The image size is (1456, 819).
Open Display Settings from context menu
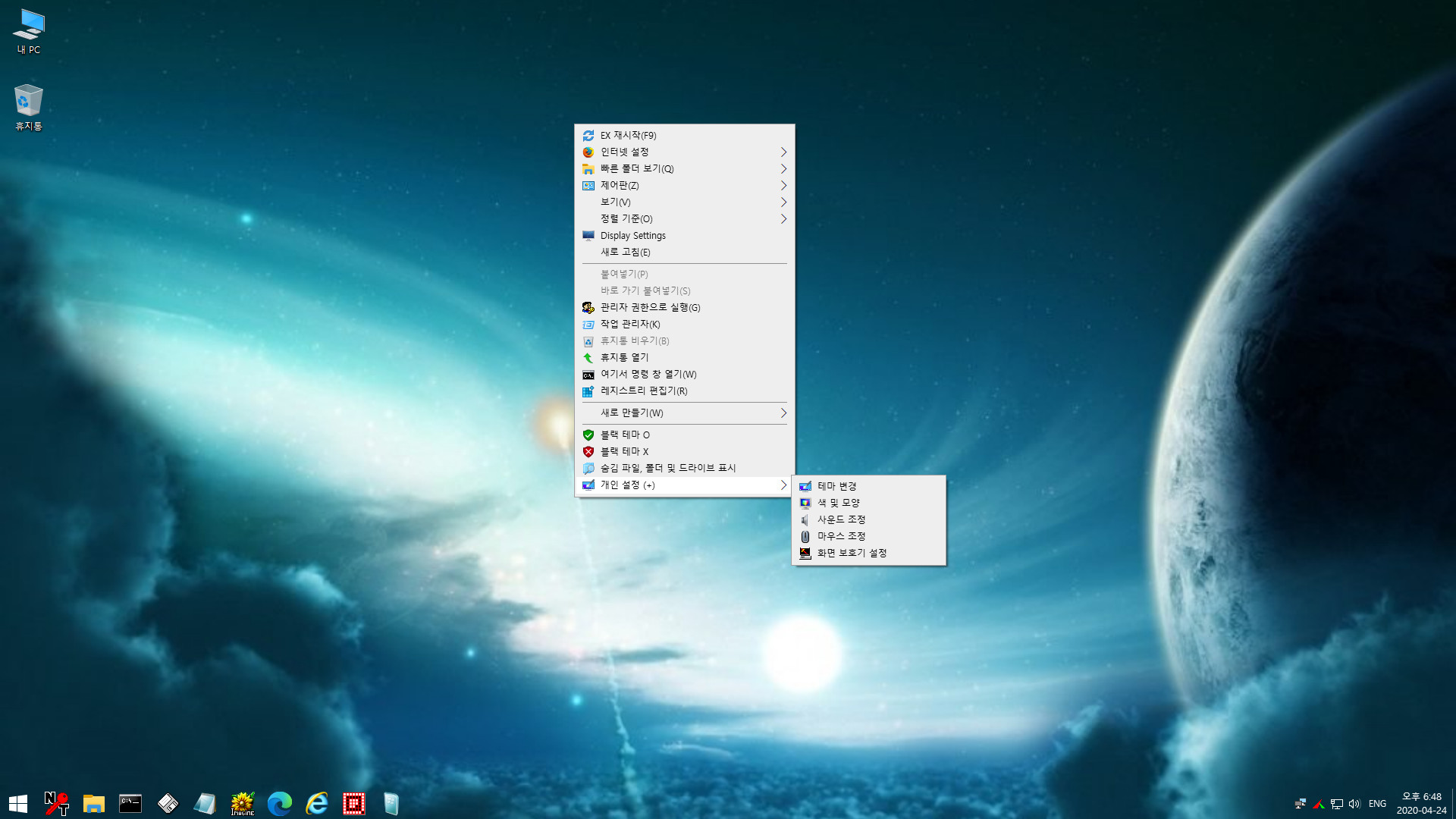tap(685, 236)
